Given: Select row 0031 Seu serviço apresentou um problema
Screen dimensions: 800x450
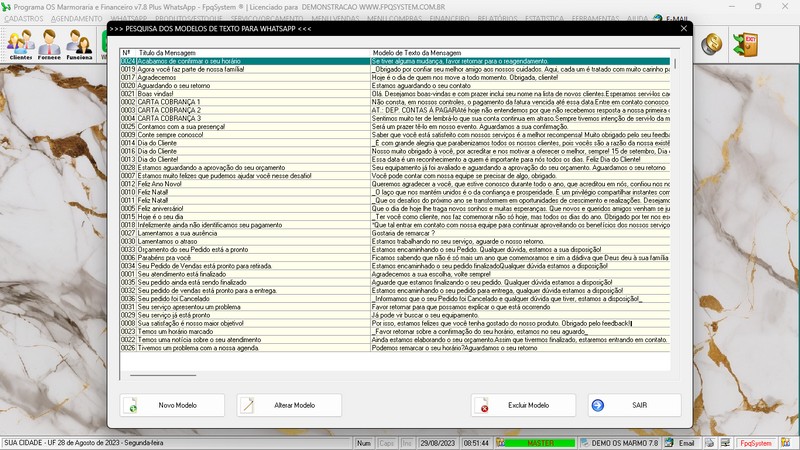Looking at the screenshot, I should 395,307.
